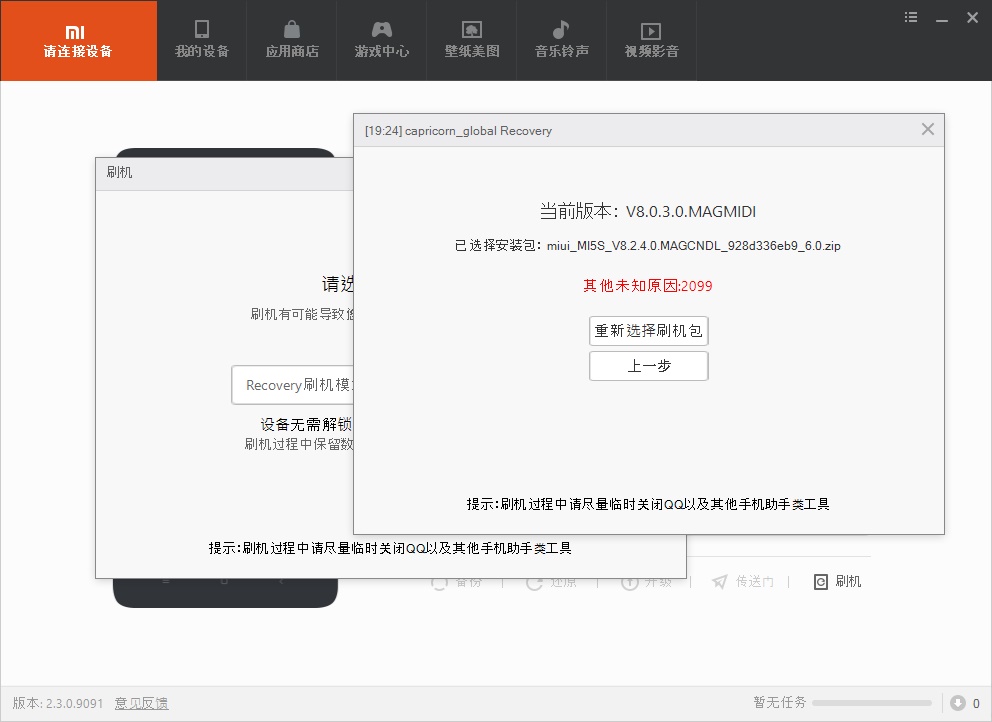
Task: Click the 上一步 previous step button
Action: (x=649, y=366)
